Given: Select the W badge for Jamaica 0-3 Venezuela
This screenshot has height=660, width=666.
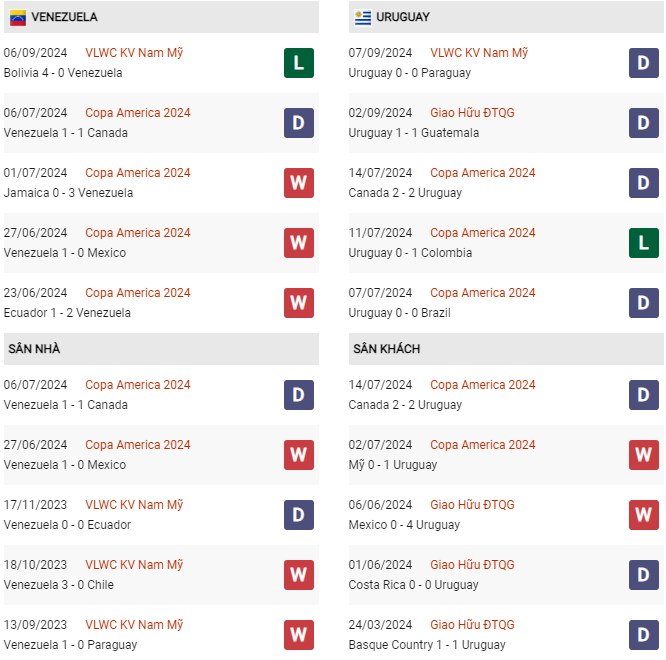Looking at the screenshot, I should (x=299, y=183).
